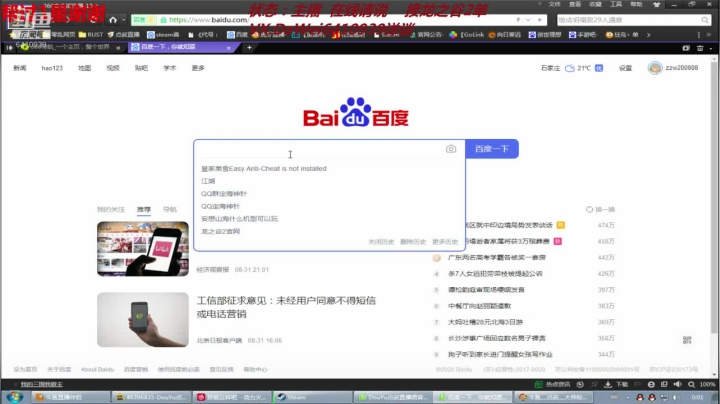Open the 工具 menu

tap(616, 4)
